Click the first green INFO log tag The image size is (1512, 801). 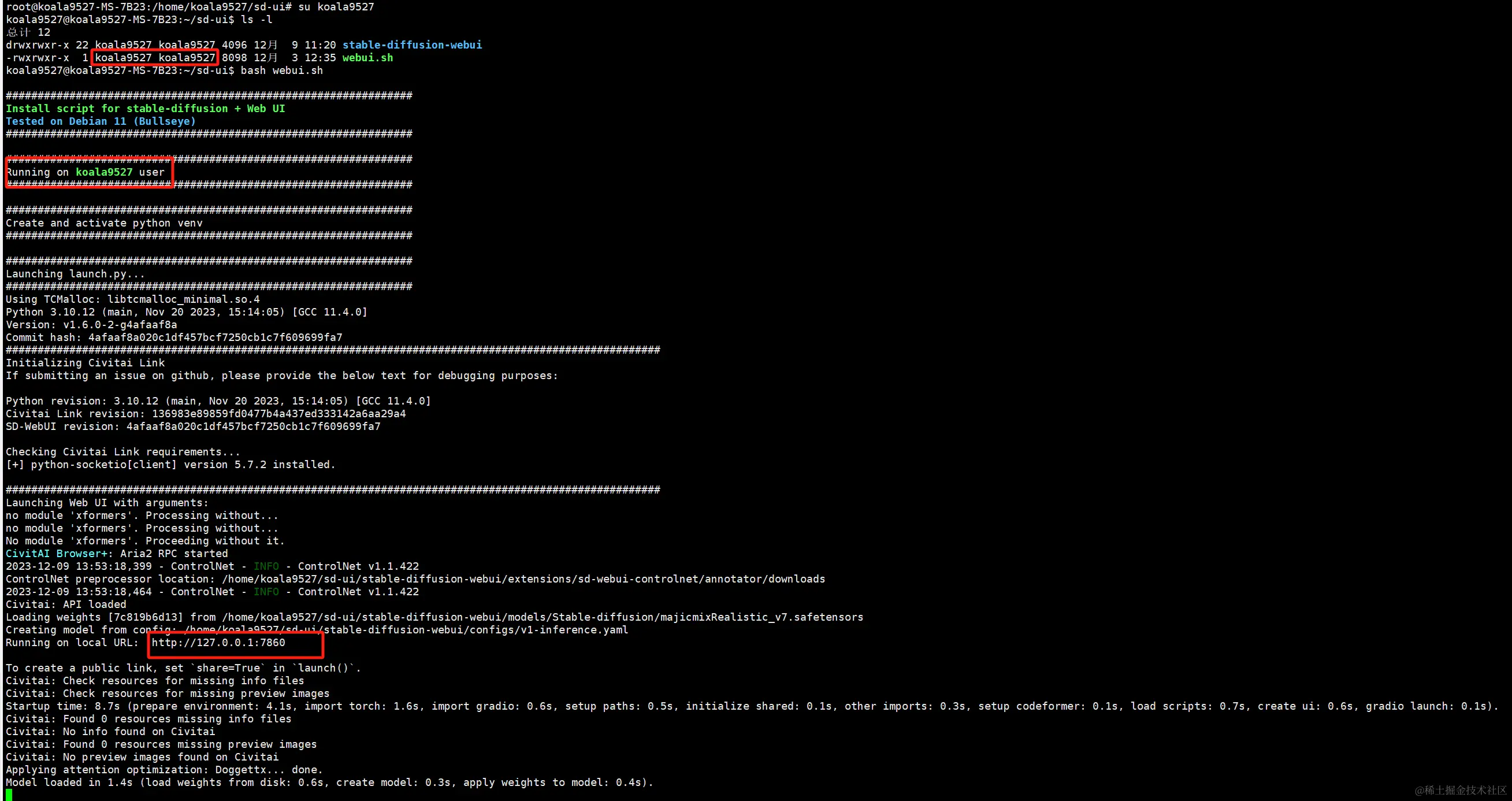point(266,566)
